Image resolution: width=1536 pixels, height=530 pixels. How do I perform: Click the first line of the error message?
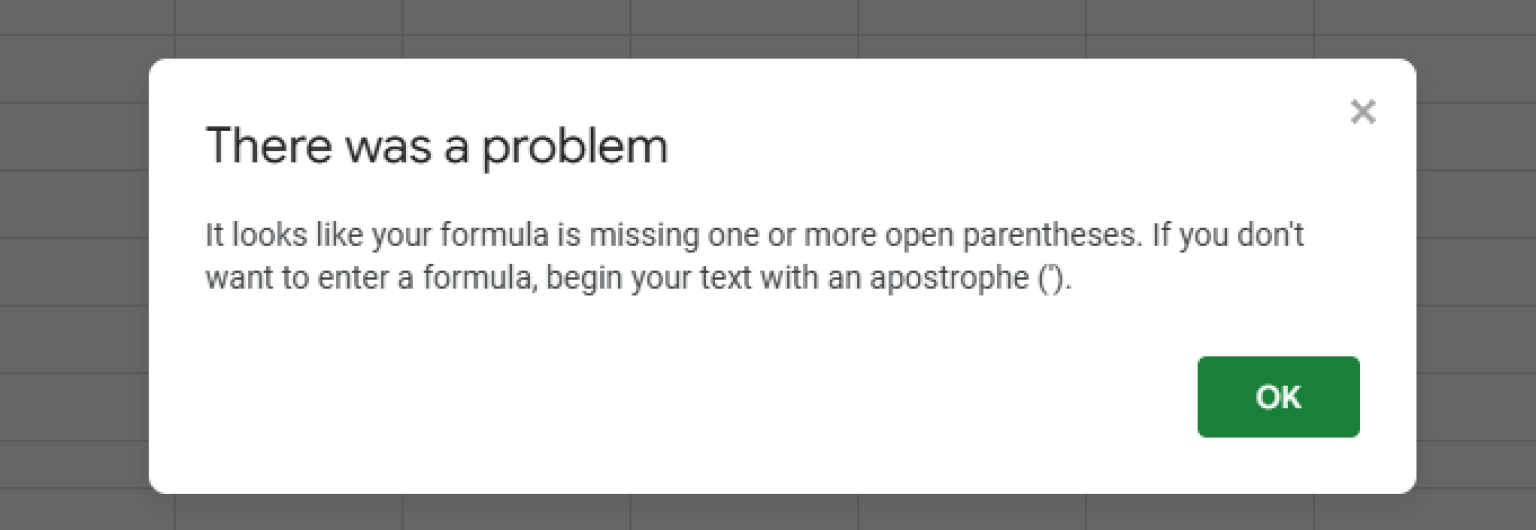tap(754, 237)
